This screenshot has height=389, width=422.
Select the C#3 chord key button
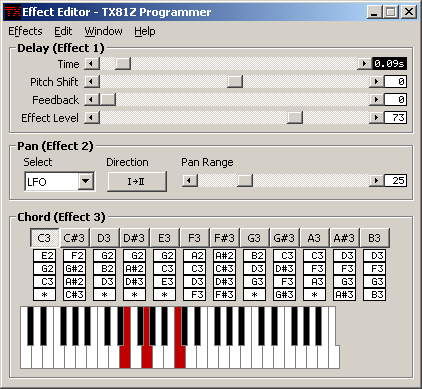point(74,238)
